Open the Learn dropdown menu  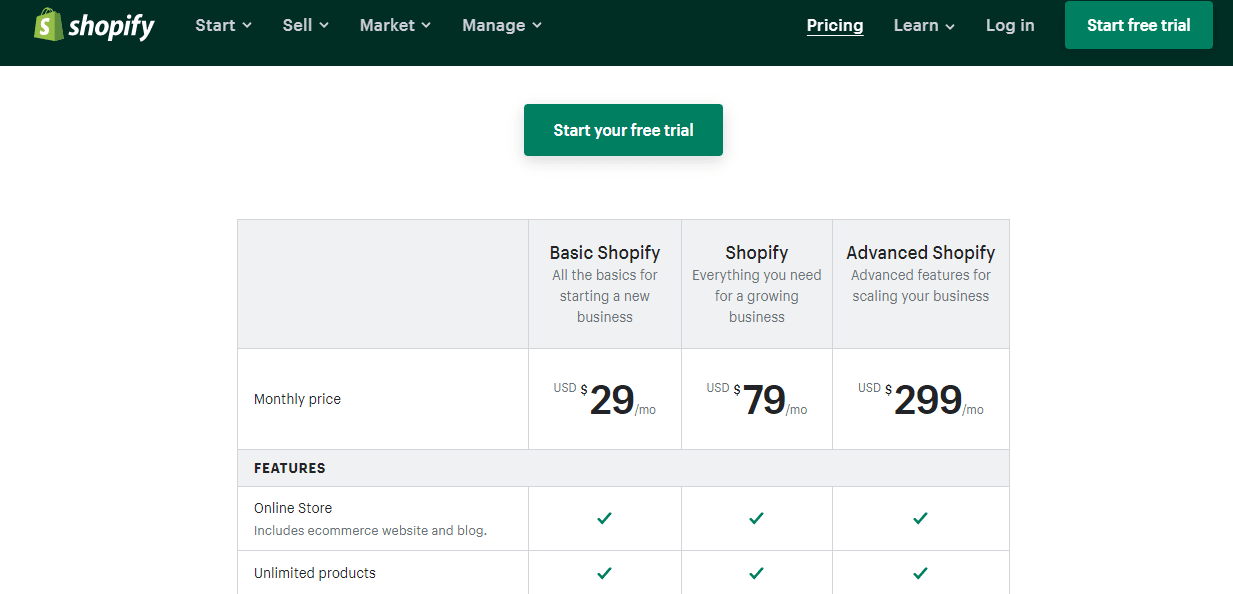pos(924,25)
